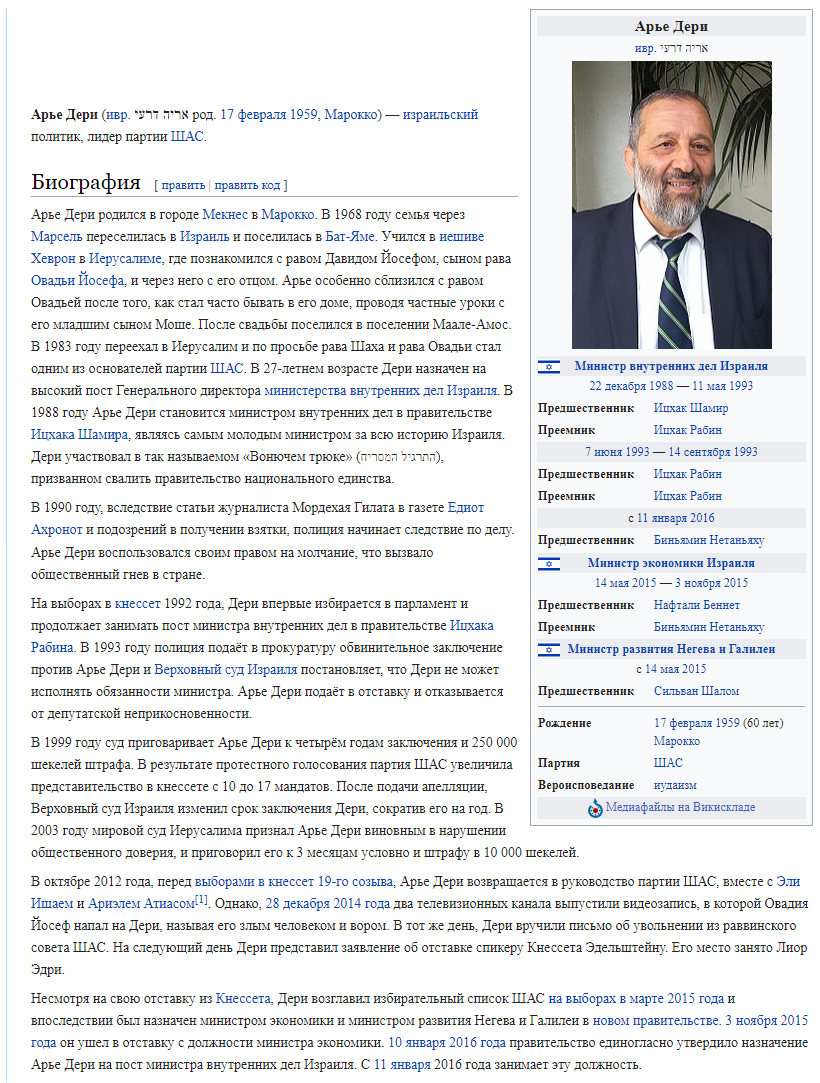Open the иудаизм link
This screenshot has width=820, height=1083.
coord(675,786)
